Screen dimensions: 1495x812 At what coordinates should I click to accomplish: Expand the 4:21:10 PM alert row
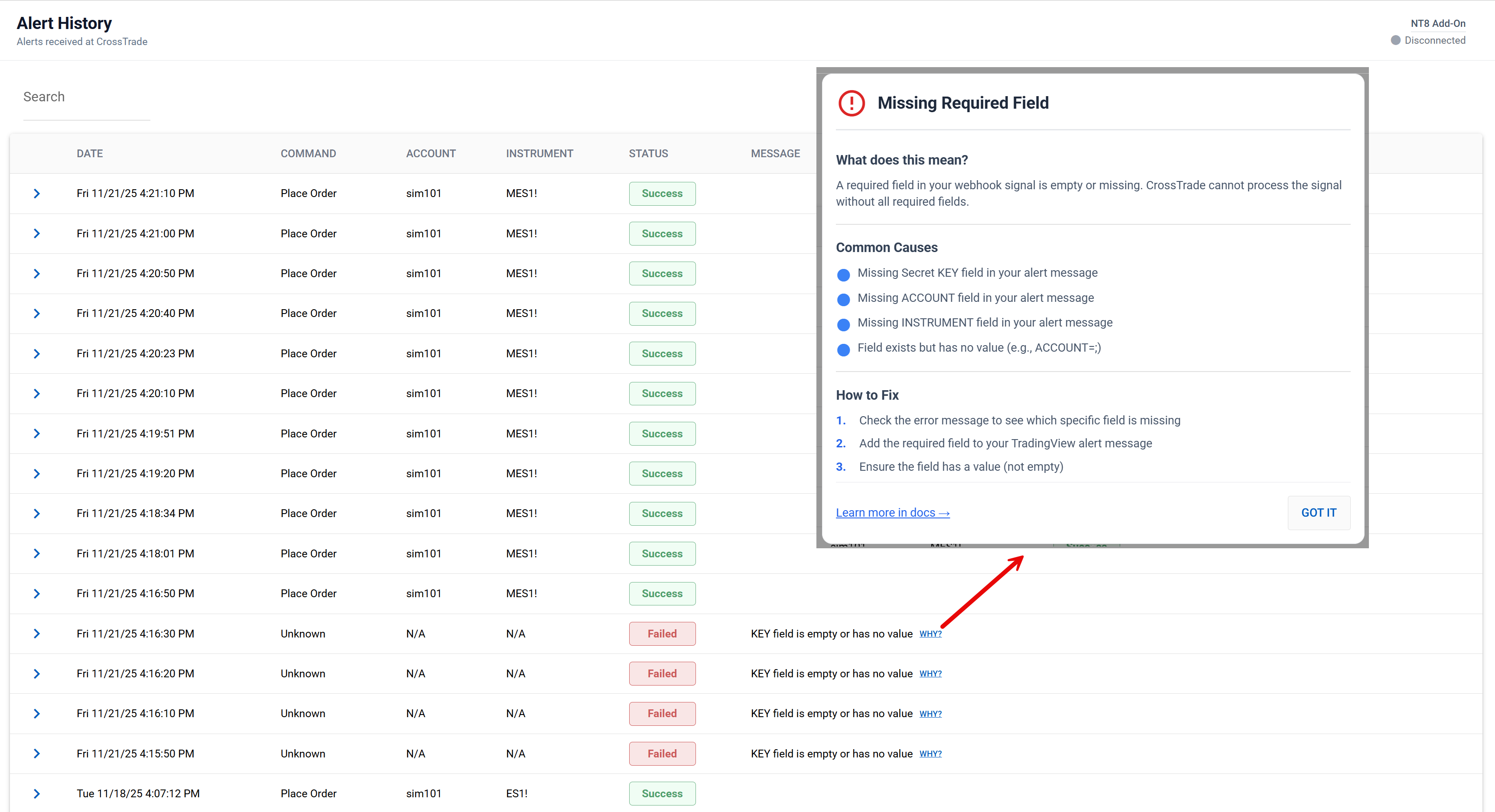click(x=36, y=193)
